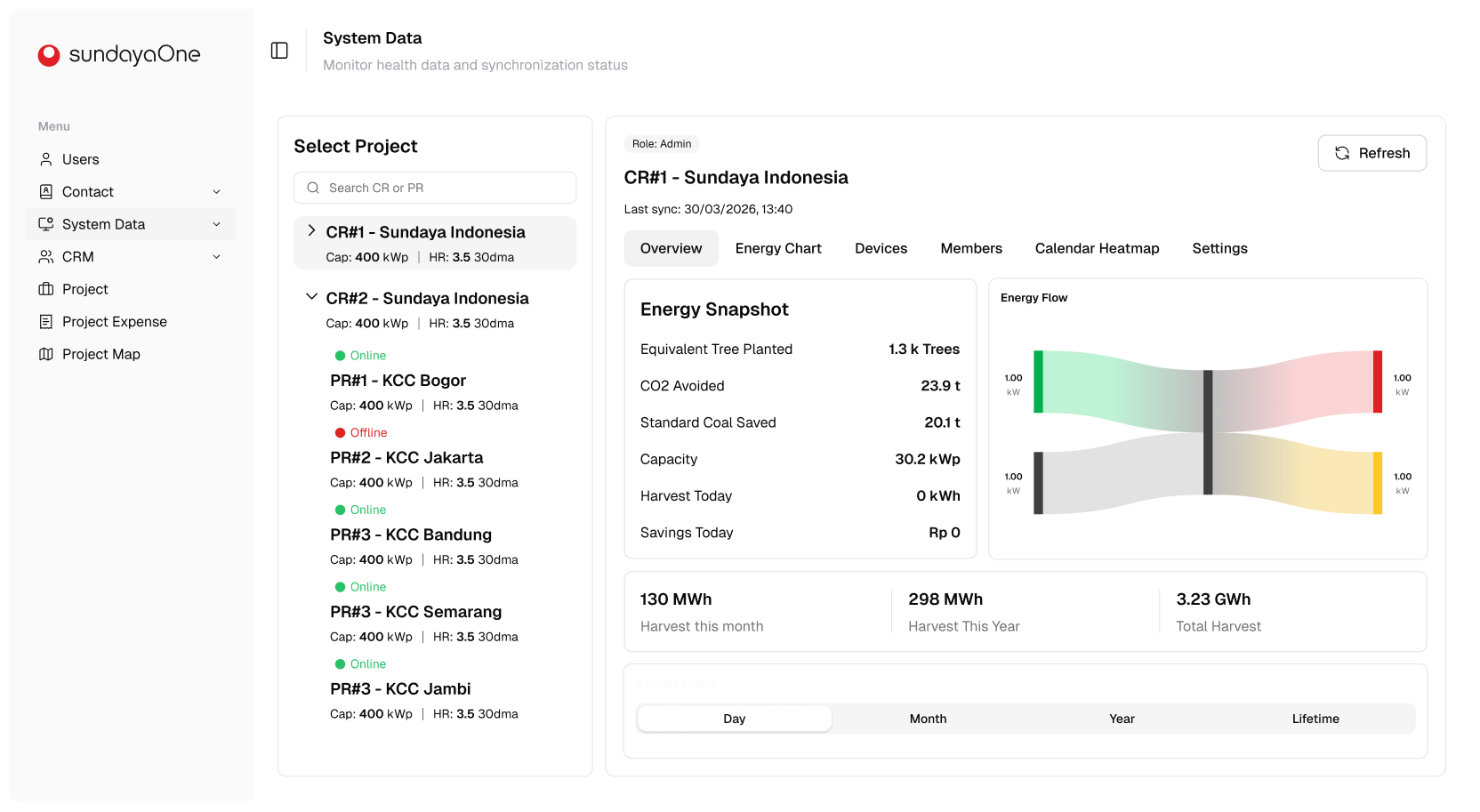Open the Settings tab
This screenshot has width=1480, height=812.
(x=1219, y=248)
